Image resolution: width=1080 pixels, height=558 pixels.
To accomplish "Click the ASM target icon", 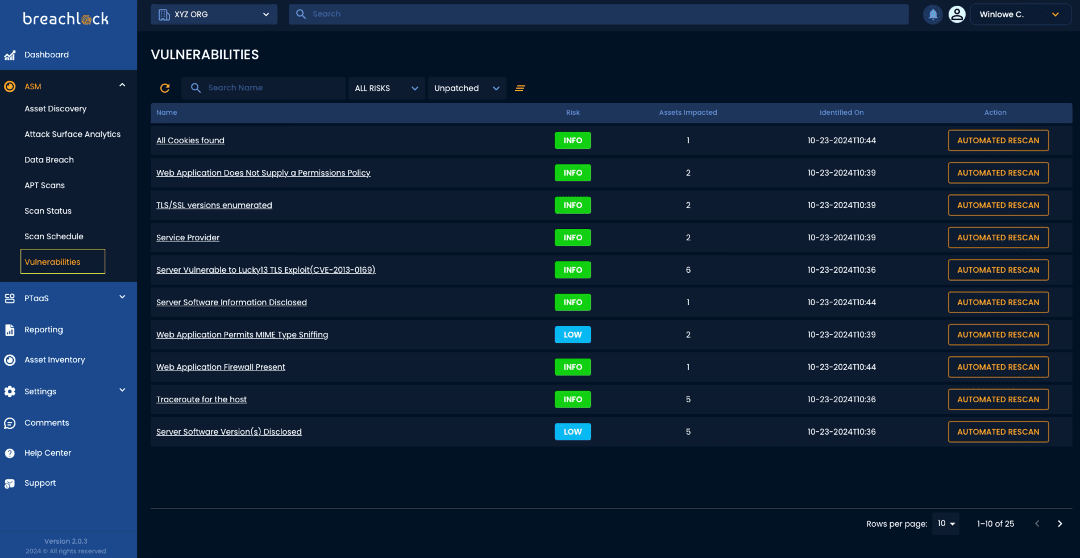I will (x=10, y=87).
